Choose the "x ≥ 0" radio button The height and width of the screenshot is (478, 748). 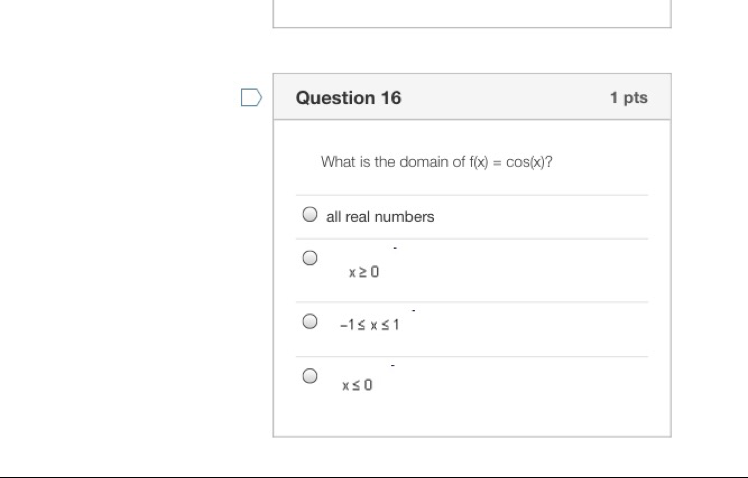tap(310, 258)
